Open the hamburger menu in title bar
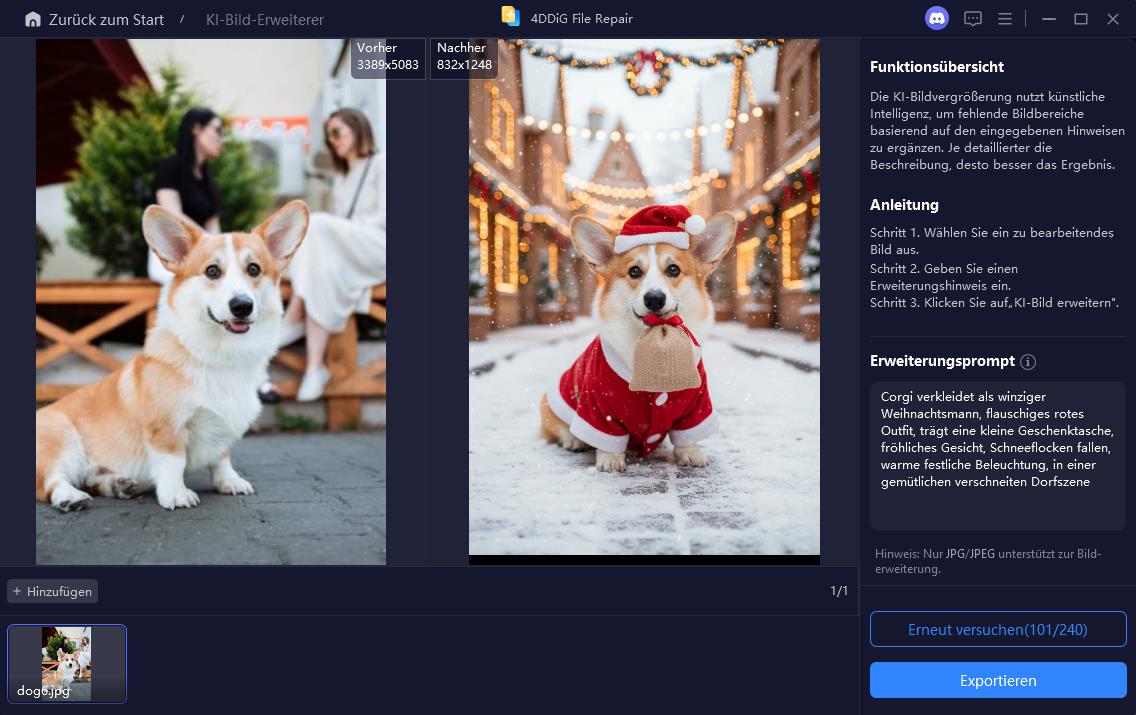 coord(1005,19)
